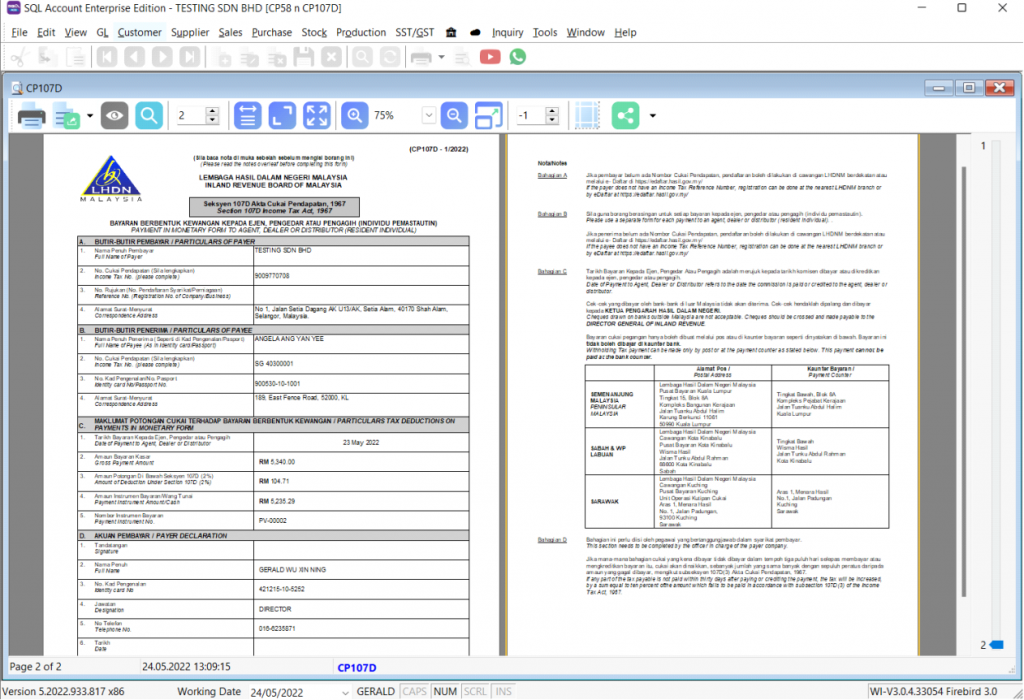This screenshot has width=1024, height=700.
Task: Click the black cloud menu icon
Action: pyautogui.click(x=475, y=33)
